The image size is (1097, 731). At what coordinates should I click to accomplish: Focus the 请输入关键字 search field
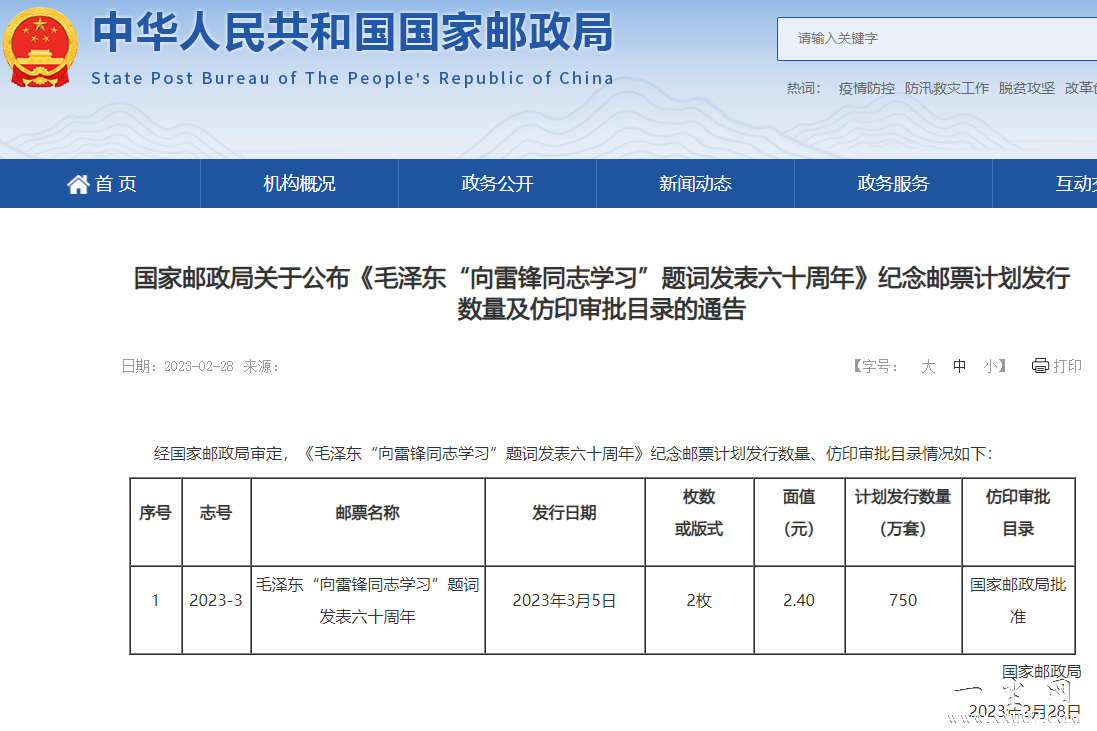pyautogui.click(x=937, y=39)
